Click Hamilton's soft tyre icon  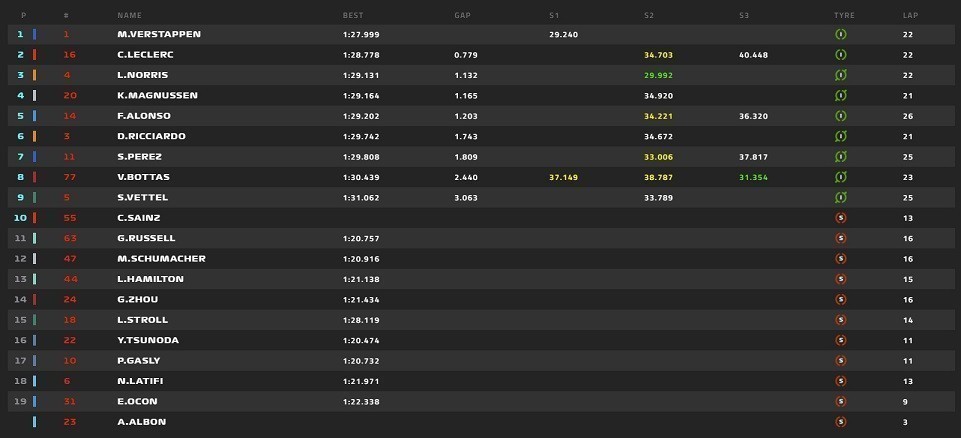(841, 279)
